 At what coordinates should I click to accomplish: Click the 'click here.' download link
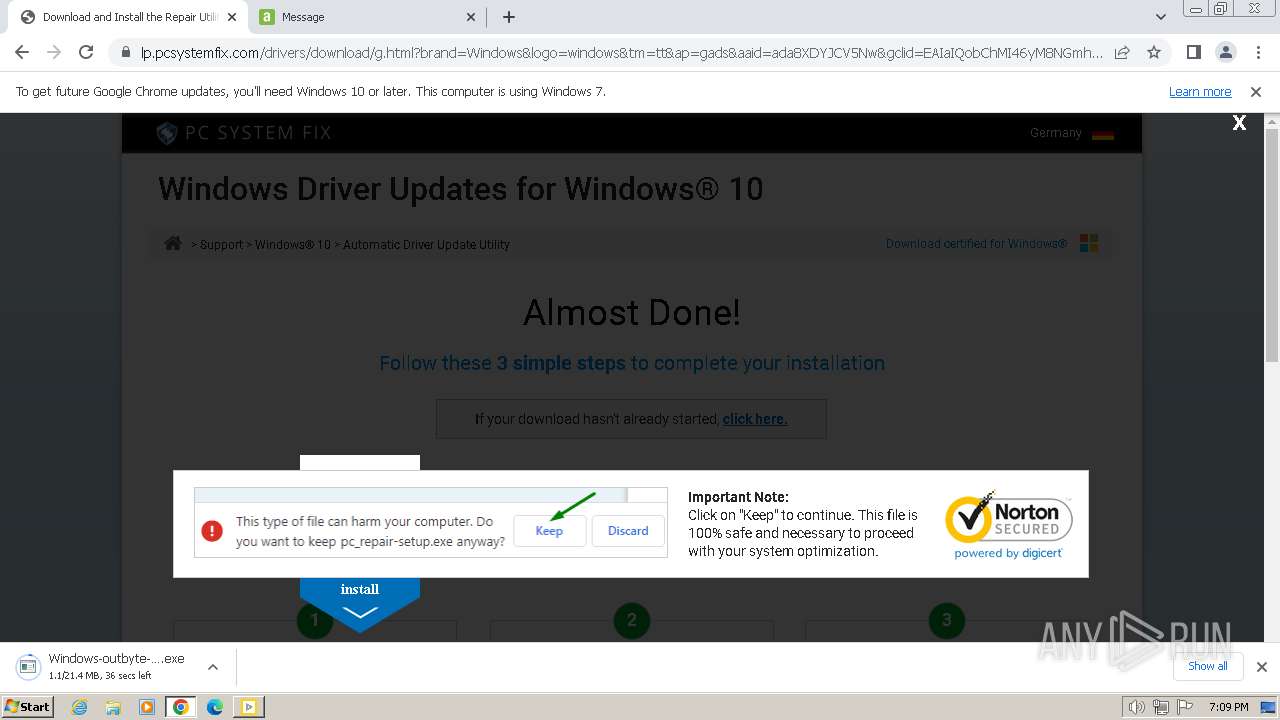point(755,419)
